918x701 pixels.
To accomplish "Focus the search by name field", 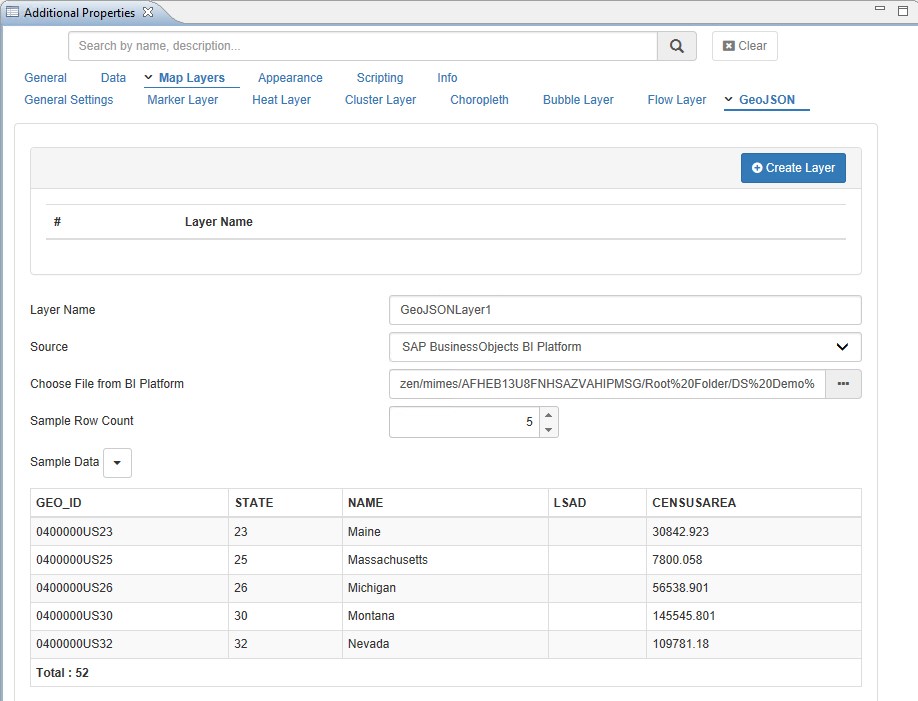I will 362,46.
